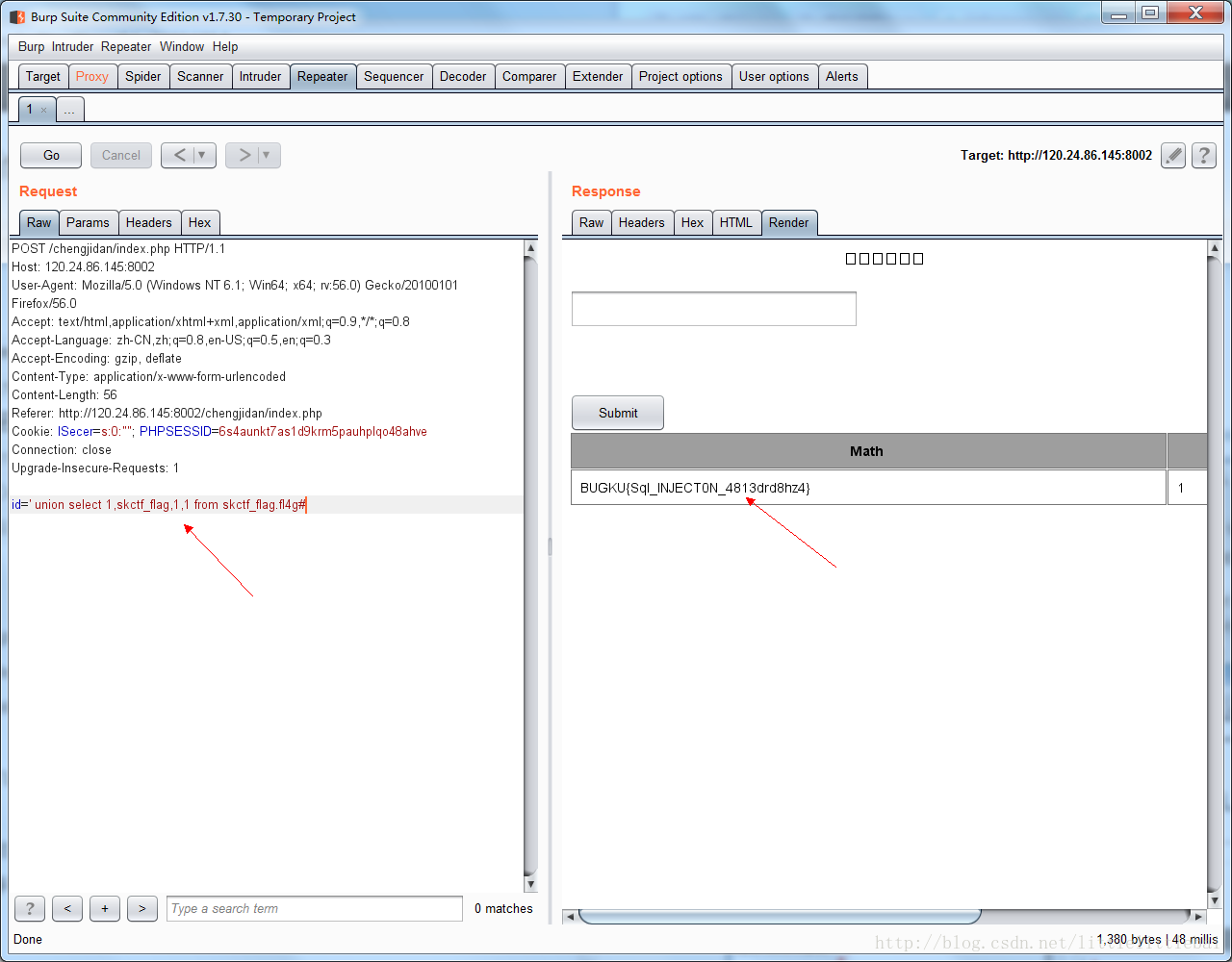This screenshot has height=962, width=1232.
Task: Select Request Params tab
Action: 88,222
